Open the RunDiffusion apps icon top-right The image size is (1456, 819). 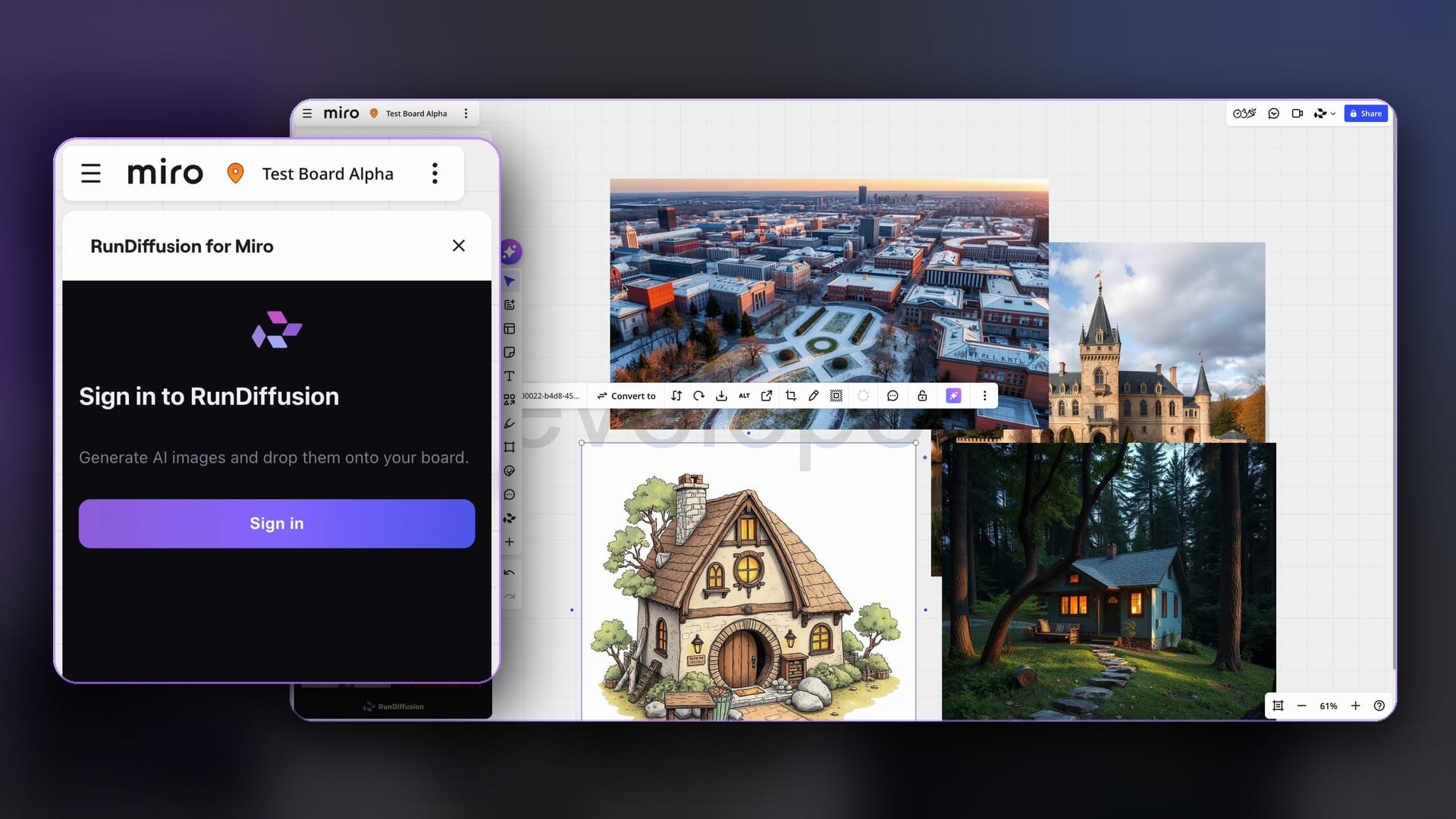pos(1320,114)
